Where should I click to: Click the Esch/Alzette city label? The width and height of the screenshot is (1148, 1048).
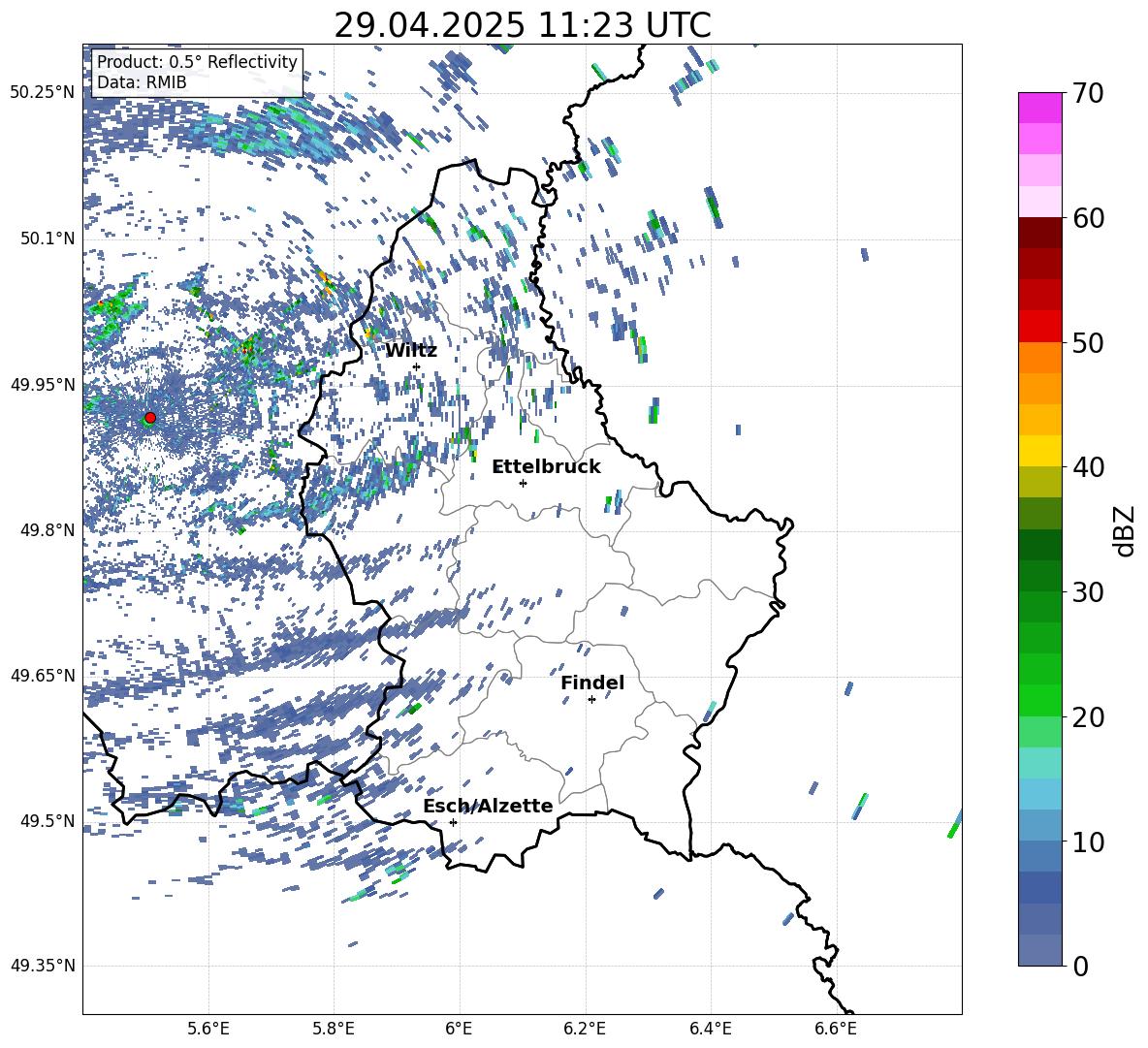click(x=488, y=806)
